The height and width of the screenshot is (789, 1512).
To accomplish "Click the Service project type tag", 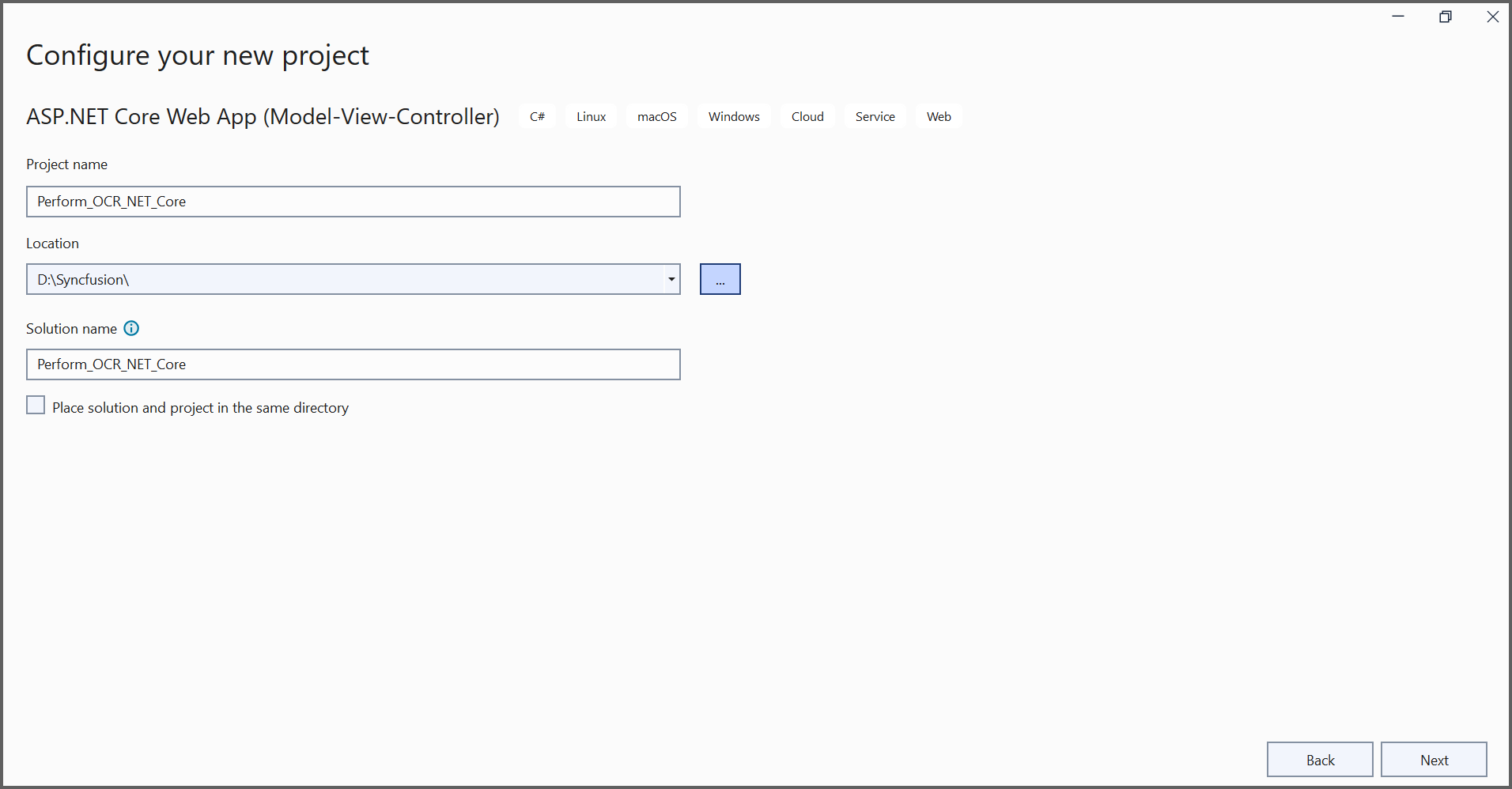I will point(875,116).
